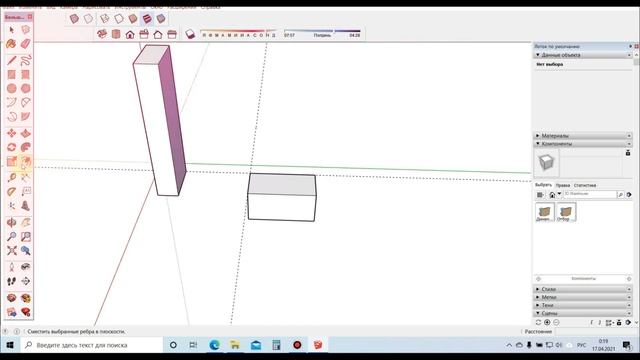Image resolution: width=640 pixels, height=360 pixels.
Task: Choose the Scale tool
Action: click(11, 162)
